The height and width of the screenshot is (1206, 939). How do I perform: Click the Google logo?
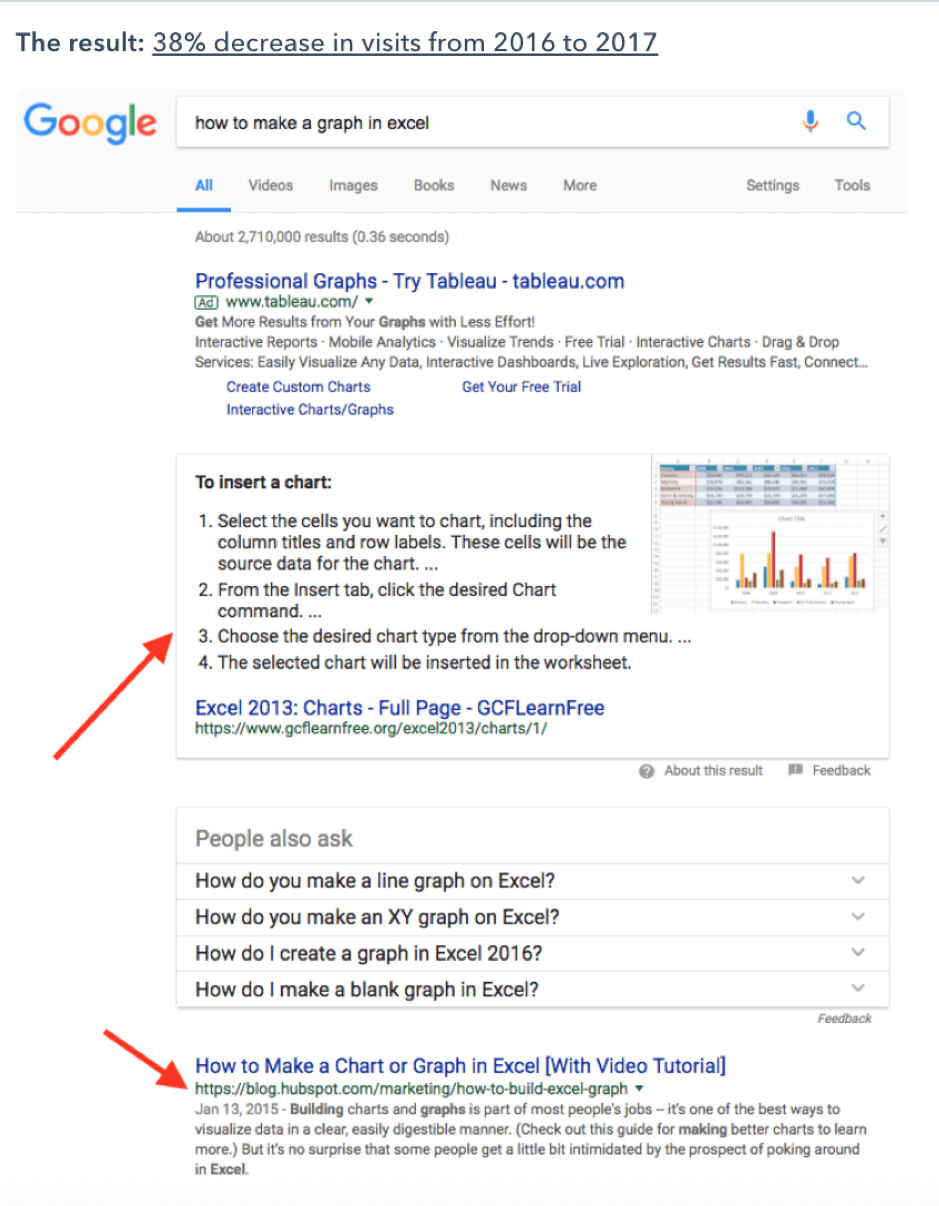(x=90, y=123)
